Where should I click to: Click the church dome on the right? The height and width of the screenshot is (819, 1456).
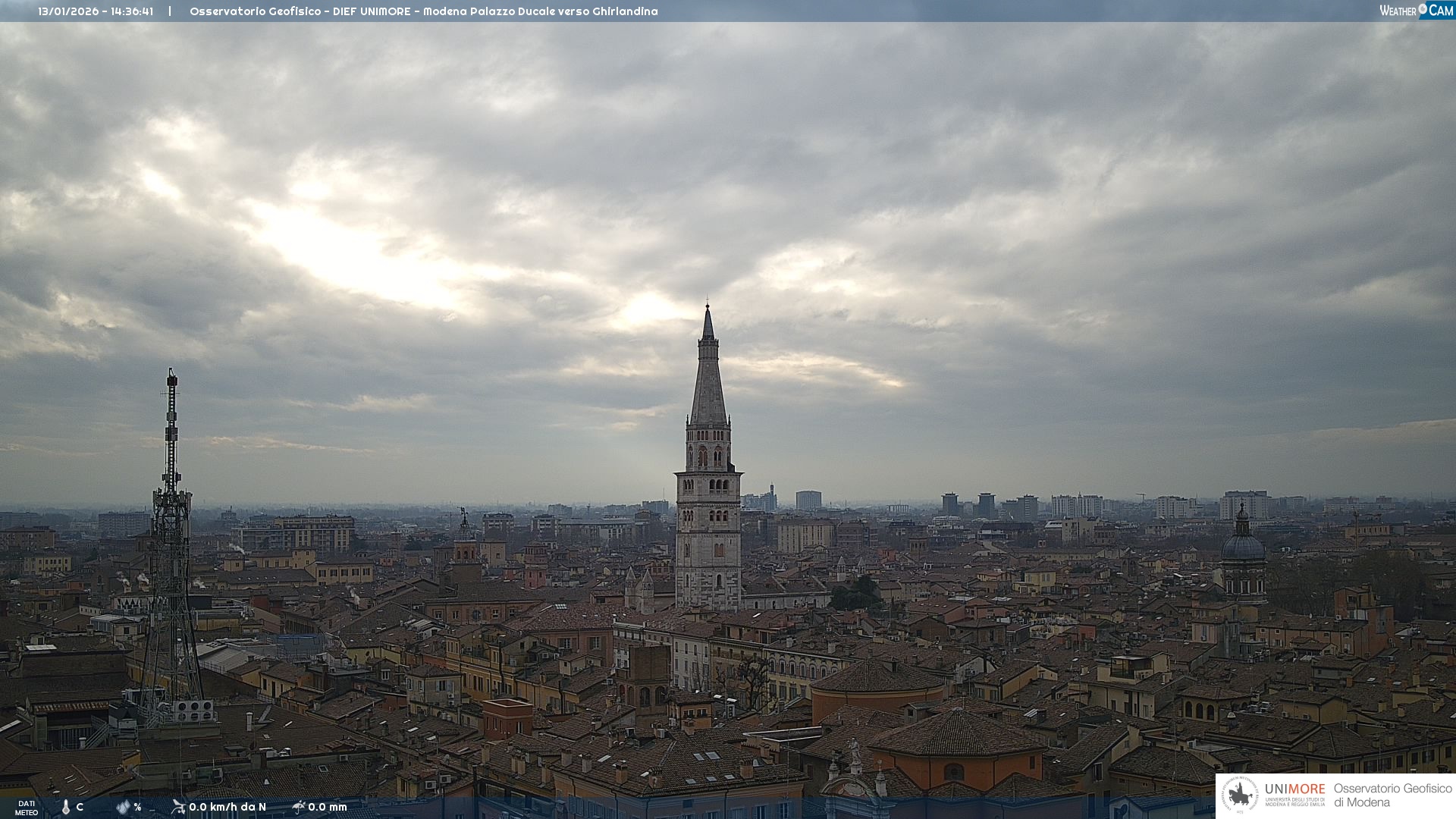pos(1242,544)
